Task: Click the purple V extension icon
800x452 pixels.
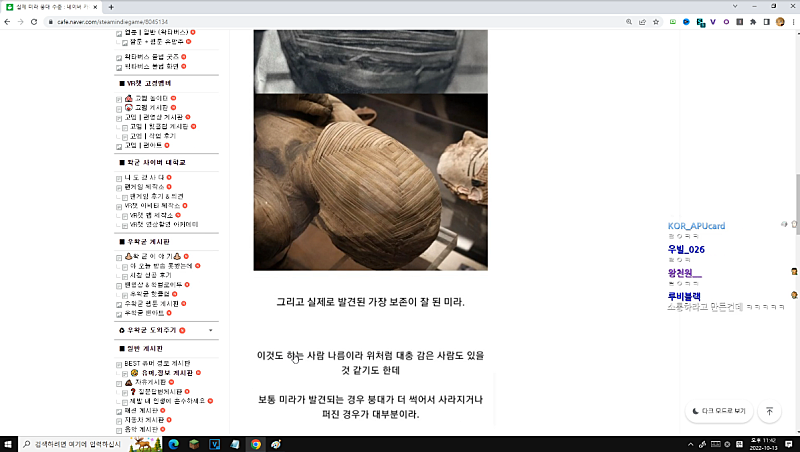Action: click(713, 22)
